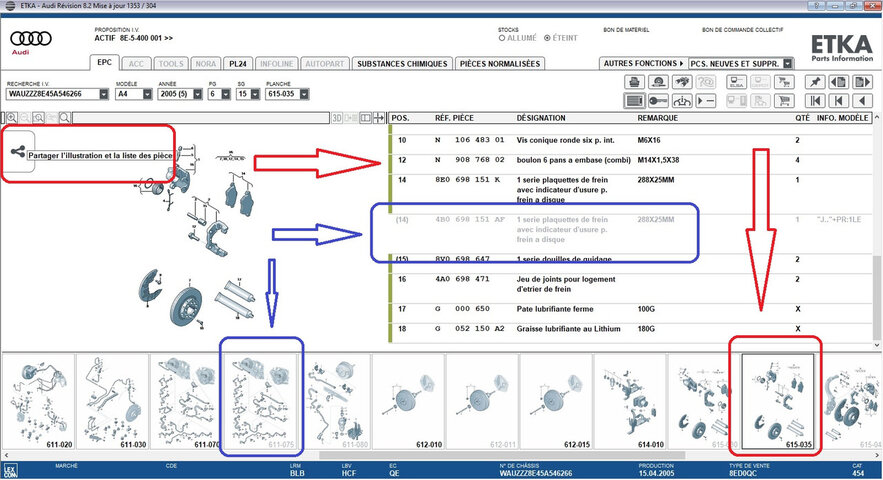Screen dimensions: 883x480
Task: Select the ALLUMÉ stocks radio button
Action: tap(502, 38)
